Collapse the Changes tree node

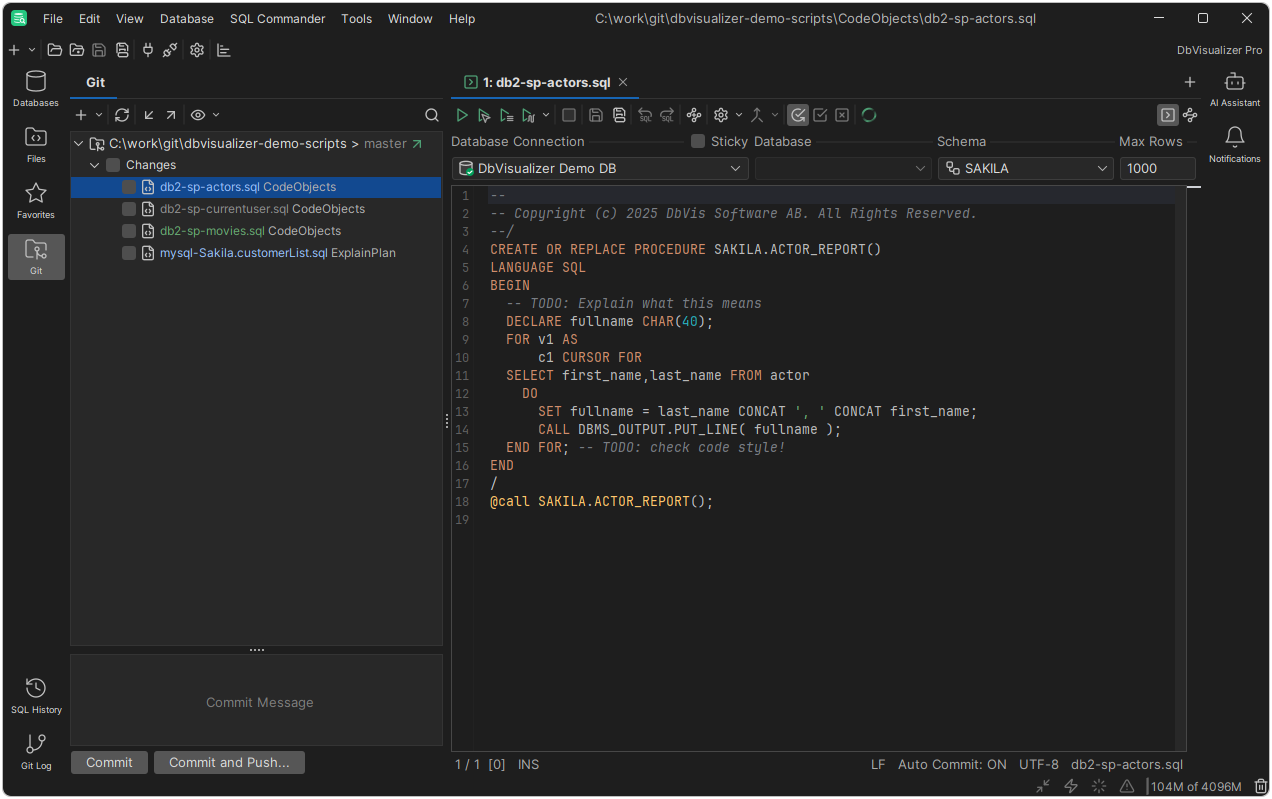point(95,165)
